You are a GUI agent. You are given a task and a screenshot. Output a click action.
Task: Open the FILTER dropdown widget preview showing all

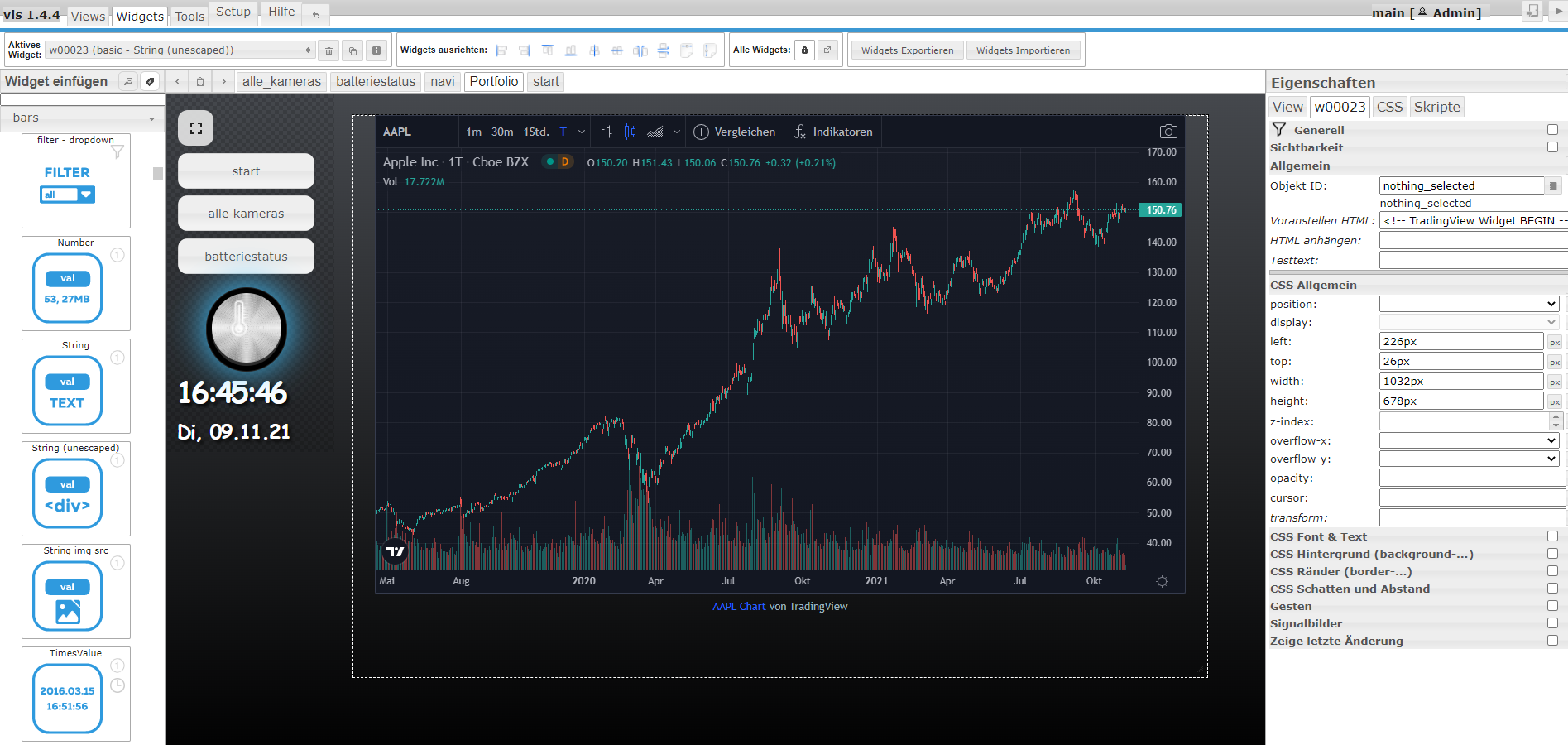tap(68, 195)
